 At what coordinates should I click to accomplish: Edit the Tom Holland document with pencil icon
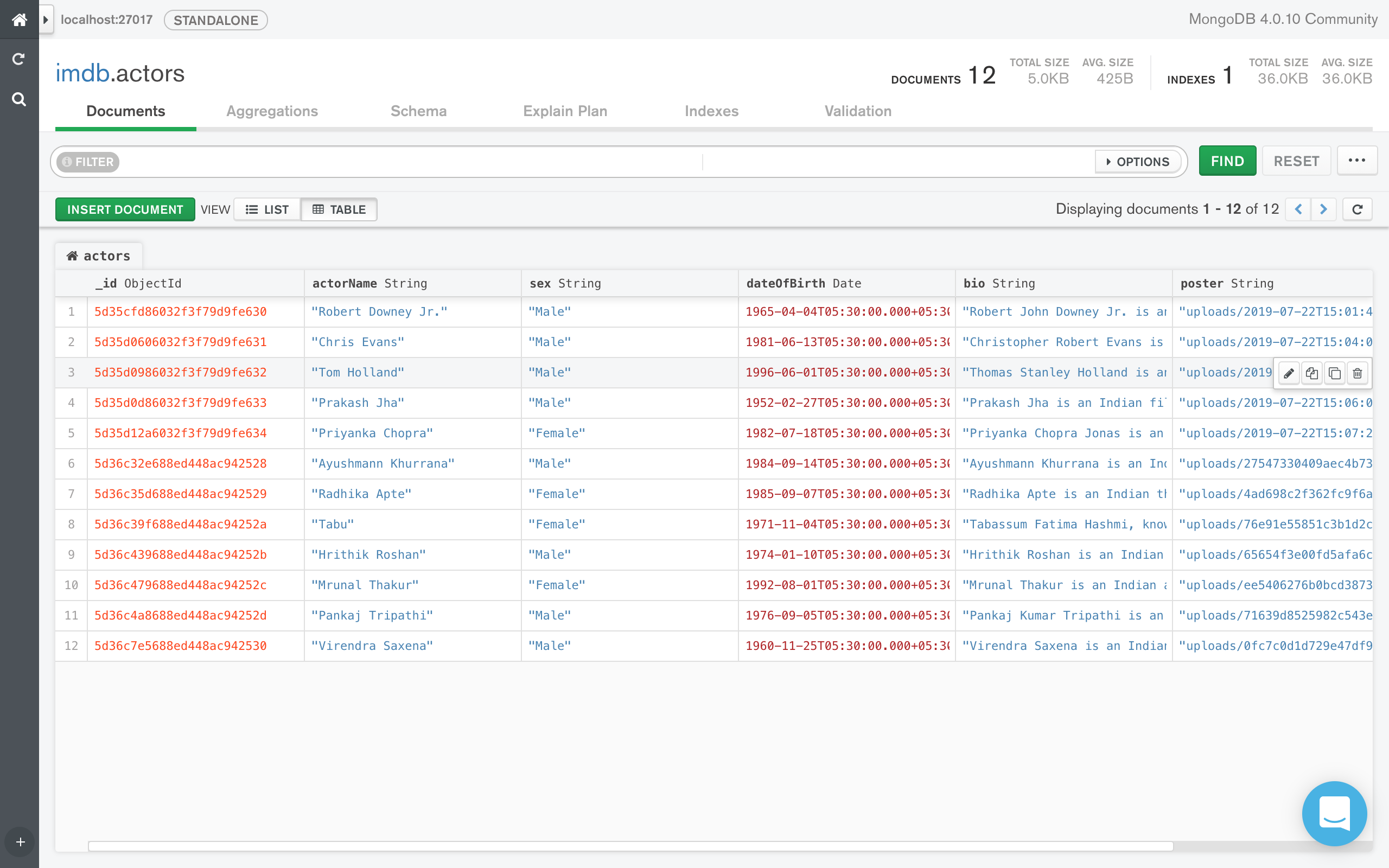tap(1289, 373)
